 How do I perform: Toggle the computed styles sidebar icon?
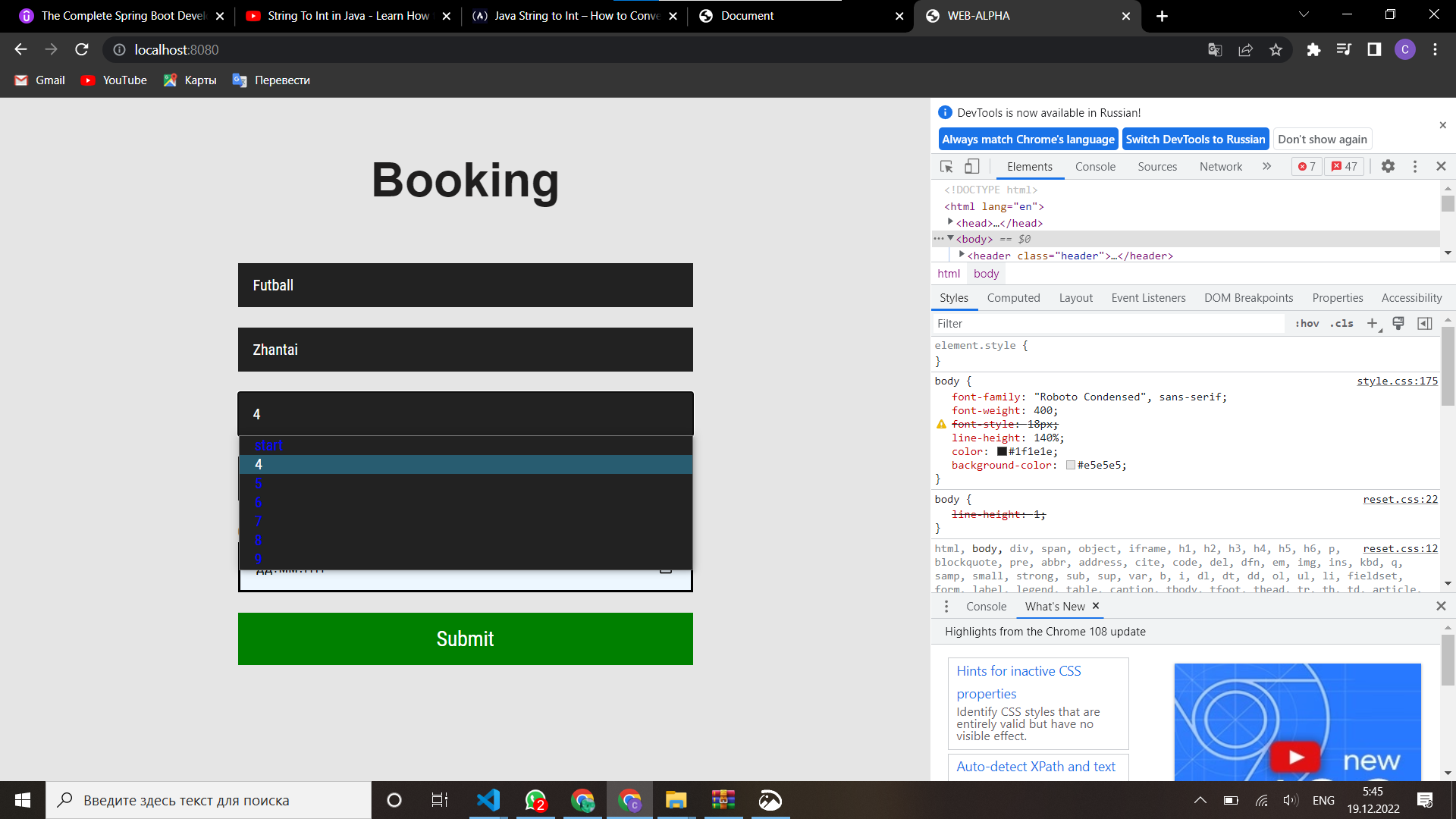(1425, 324)
